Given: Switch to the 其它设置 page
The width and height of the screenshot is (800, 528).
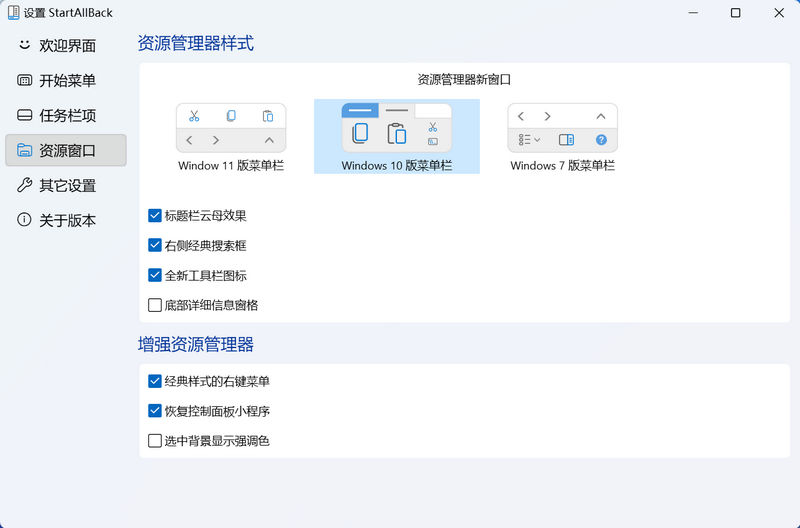Looking at the screenshot, I should click(67, 186).
